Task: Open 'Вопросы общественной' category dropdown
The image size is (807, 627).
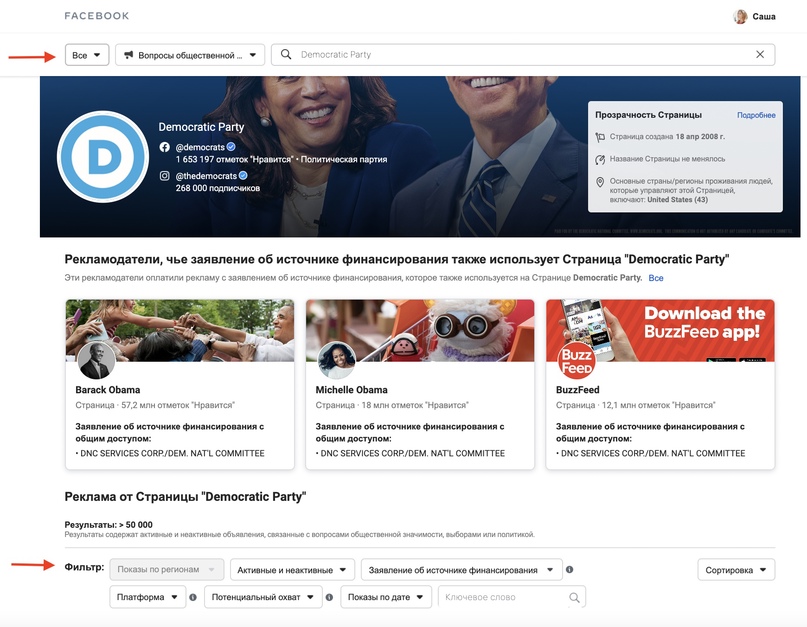Action: (190, 55)
